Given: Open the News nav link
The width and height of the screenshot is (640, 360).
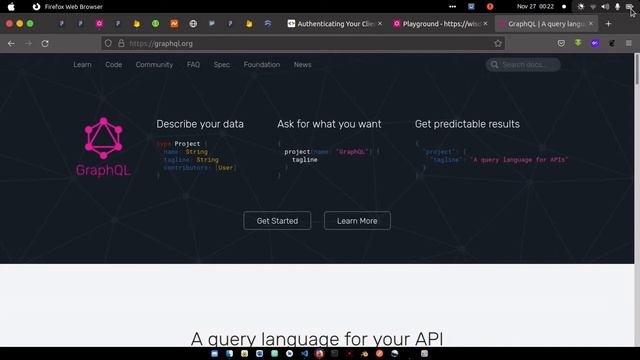Looking at the screenshot, I should pos(302,64).
